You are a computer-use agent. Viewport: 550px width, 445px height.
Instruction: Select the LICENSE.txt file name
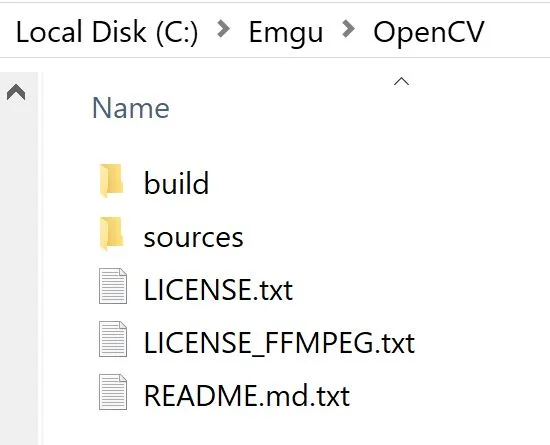(x=218, y=290)
